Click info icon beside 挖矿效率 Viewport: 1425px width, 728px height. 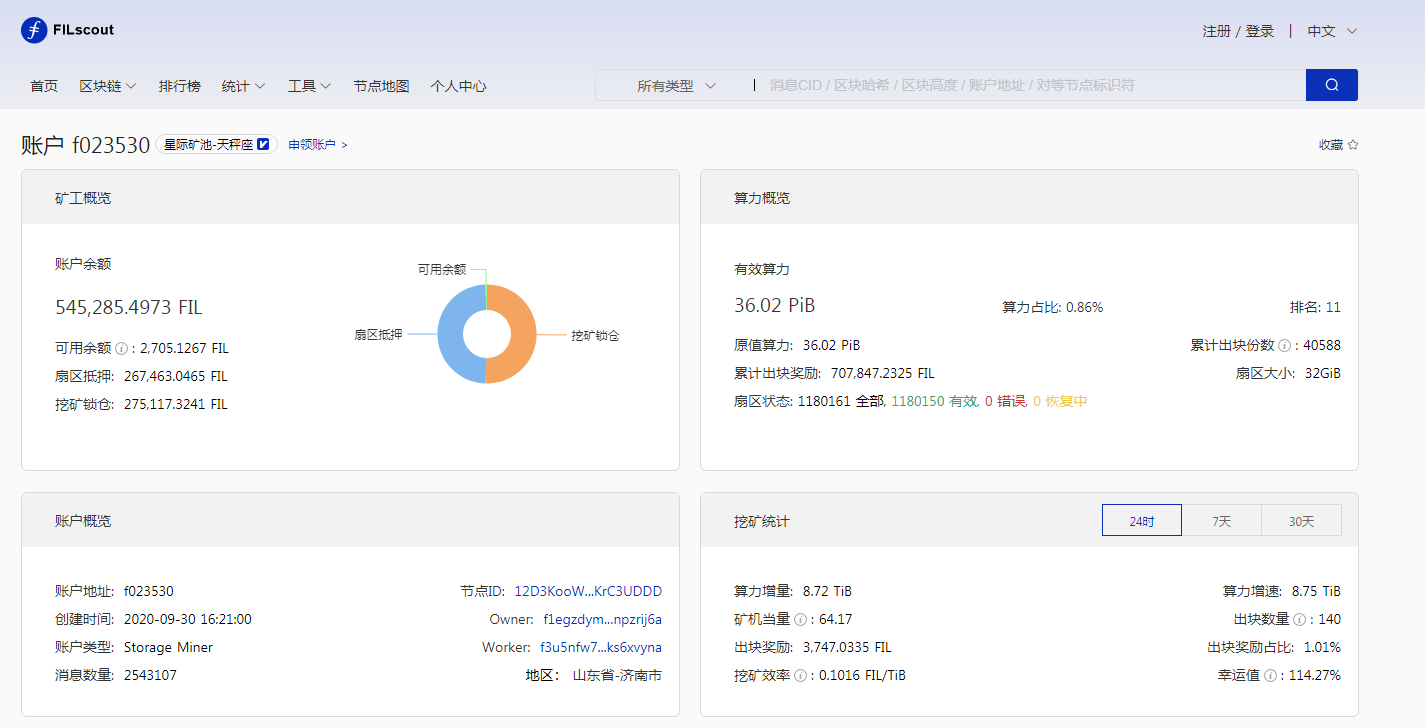800,676
